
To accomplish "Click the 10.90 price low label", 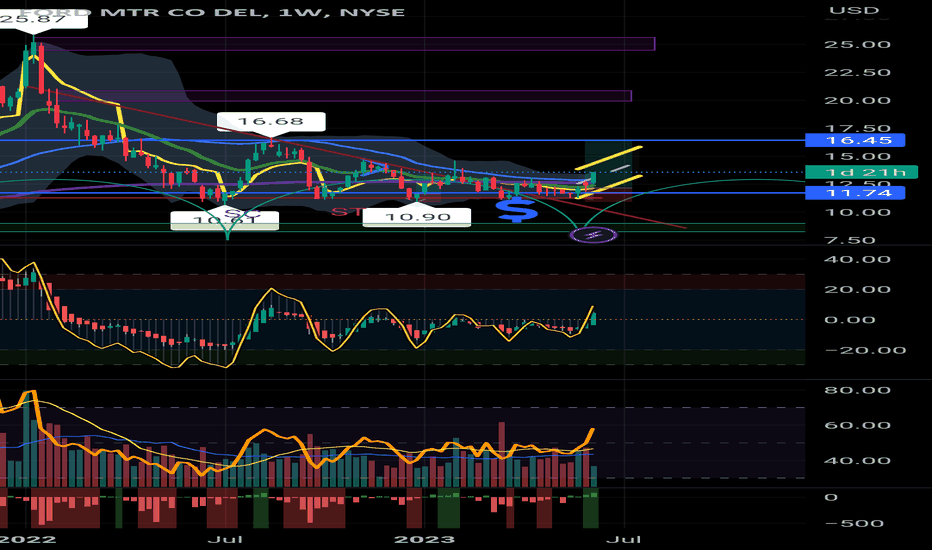I will [x=417, y=217].
